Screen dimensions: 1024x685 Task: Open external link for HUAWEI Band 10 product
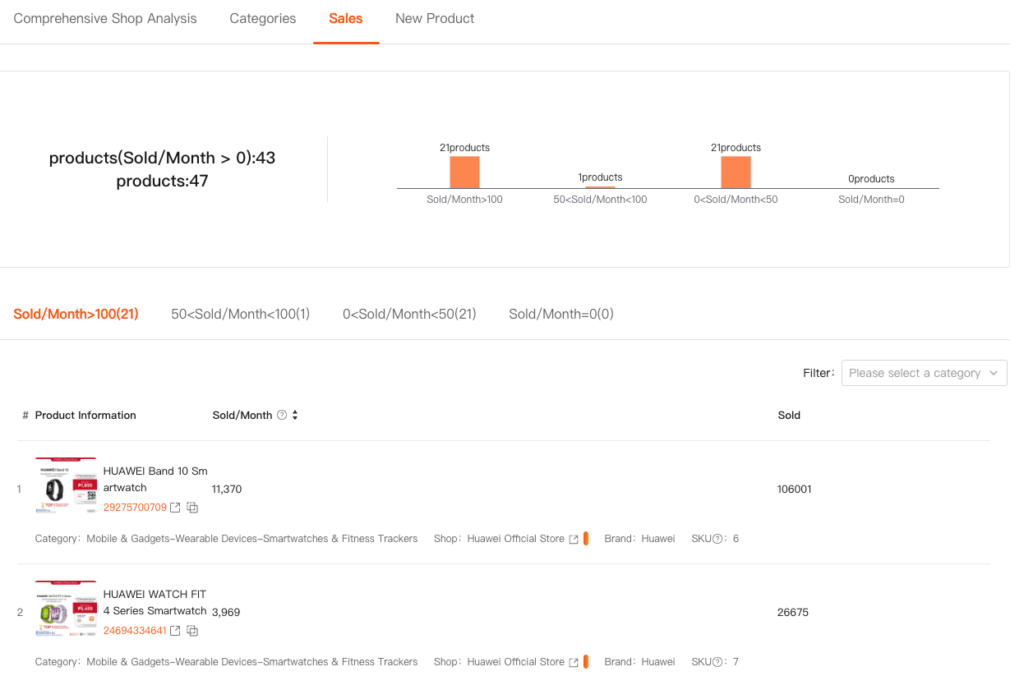pos(176,508)
